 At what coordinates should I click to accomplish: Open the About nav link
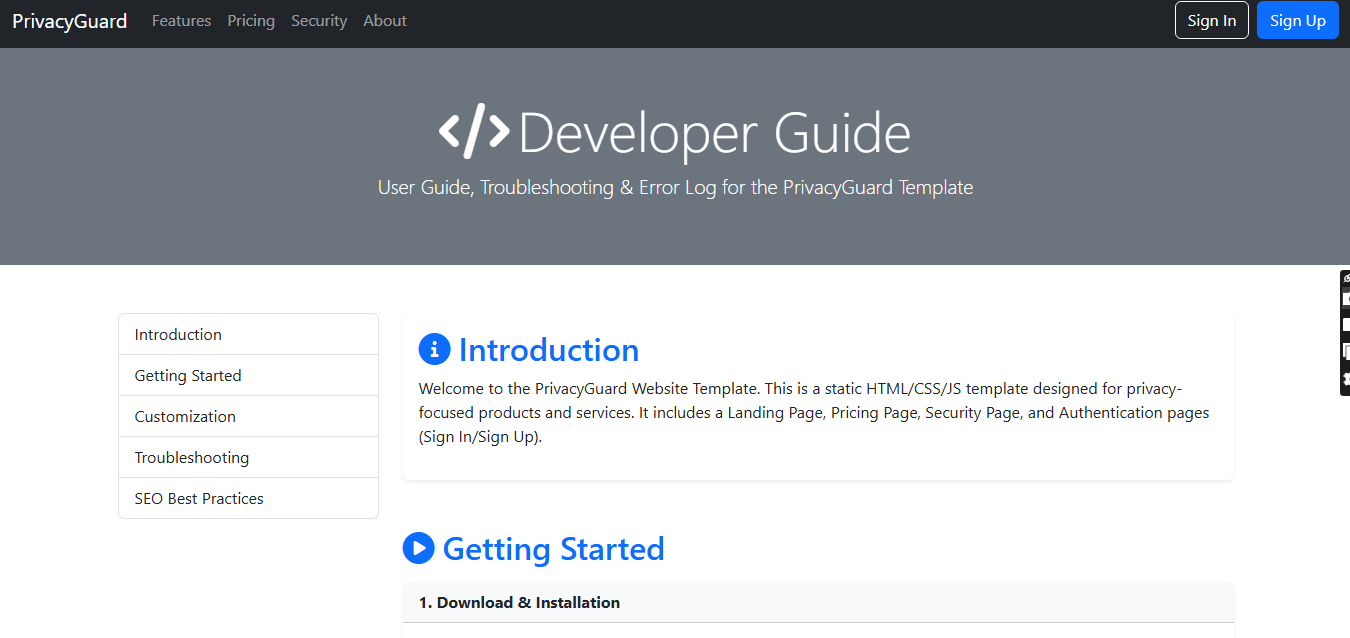click(x=385, y=21)
